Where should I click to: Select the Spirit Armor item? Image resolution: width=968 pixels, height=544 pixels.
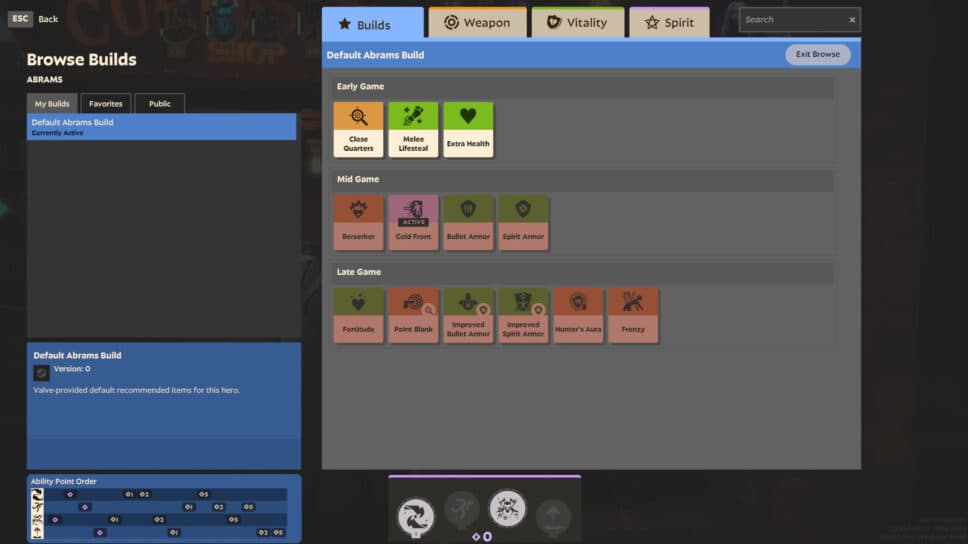point(523,222)
